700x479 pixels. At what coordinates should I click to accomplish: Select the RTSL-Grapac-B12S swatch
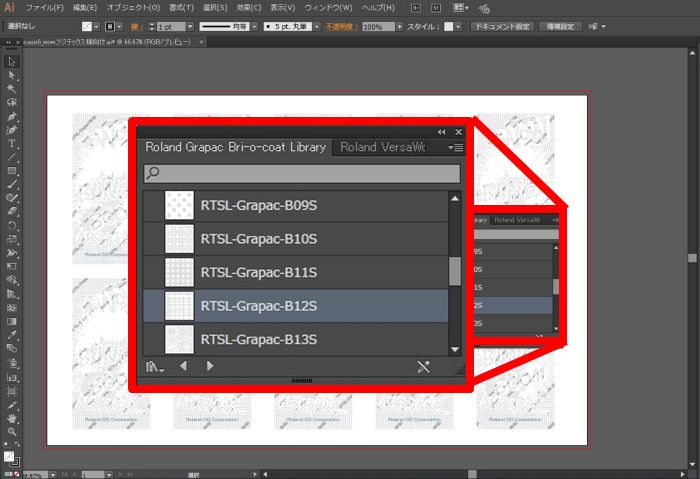point(296,306)
